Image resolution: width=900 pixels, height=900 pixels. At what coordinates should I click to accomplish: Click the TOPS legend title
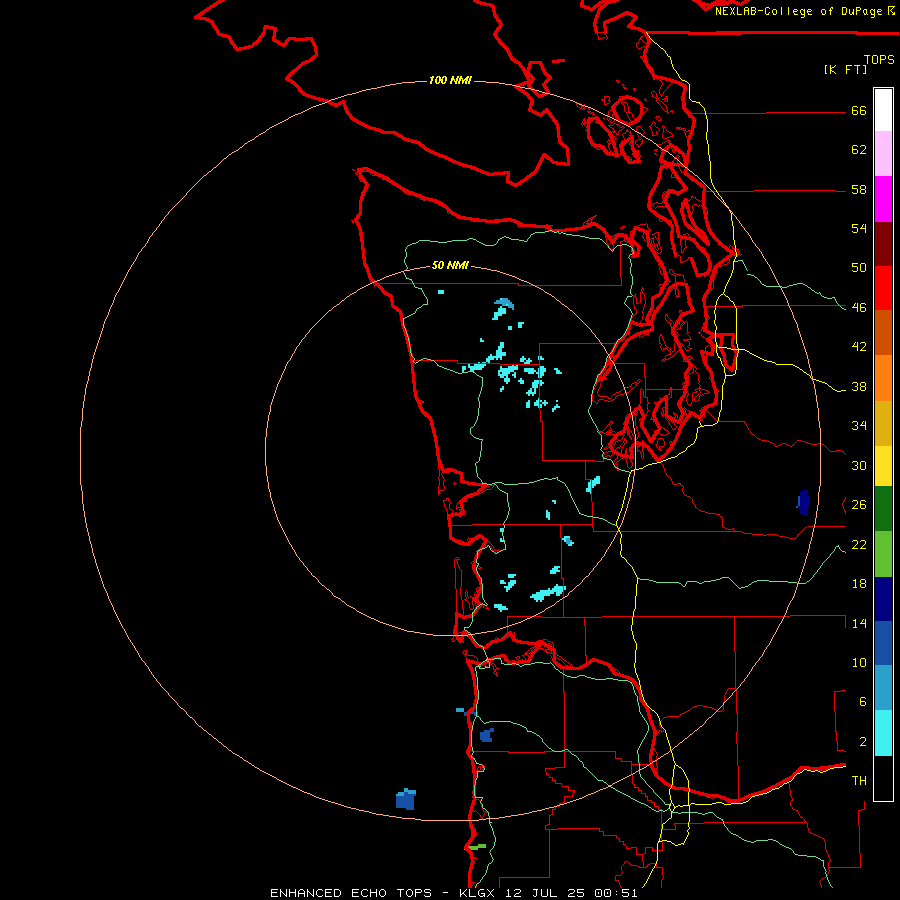879,59
